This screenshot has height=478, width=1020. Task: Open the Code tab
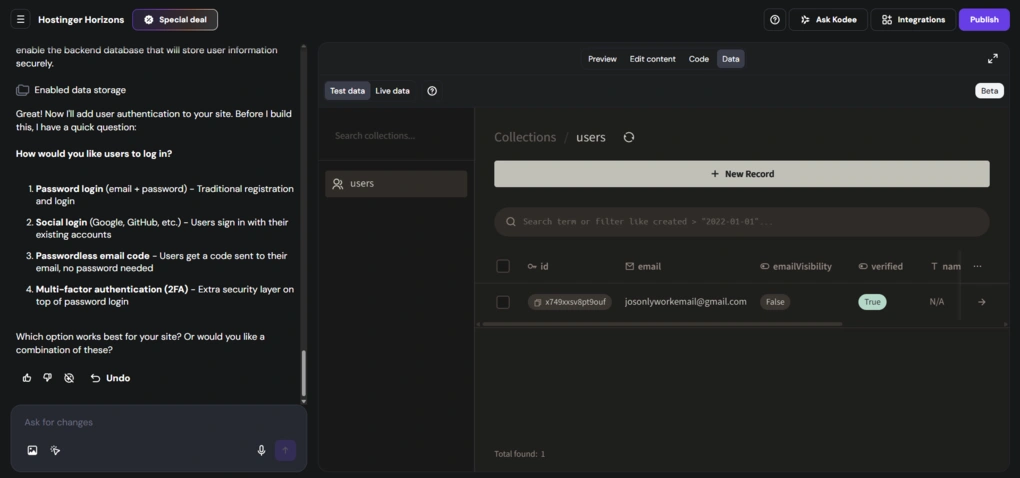click(x=699, y=59)
